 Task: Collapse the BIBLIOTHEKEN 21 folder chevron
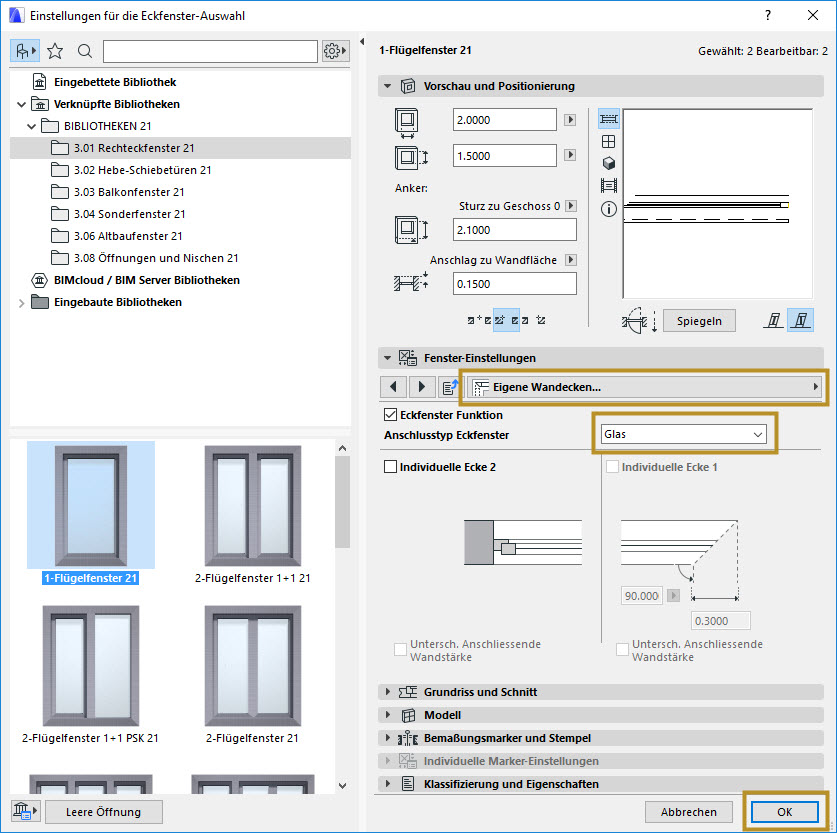pos(31,126)
